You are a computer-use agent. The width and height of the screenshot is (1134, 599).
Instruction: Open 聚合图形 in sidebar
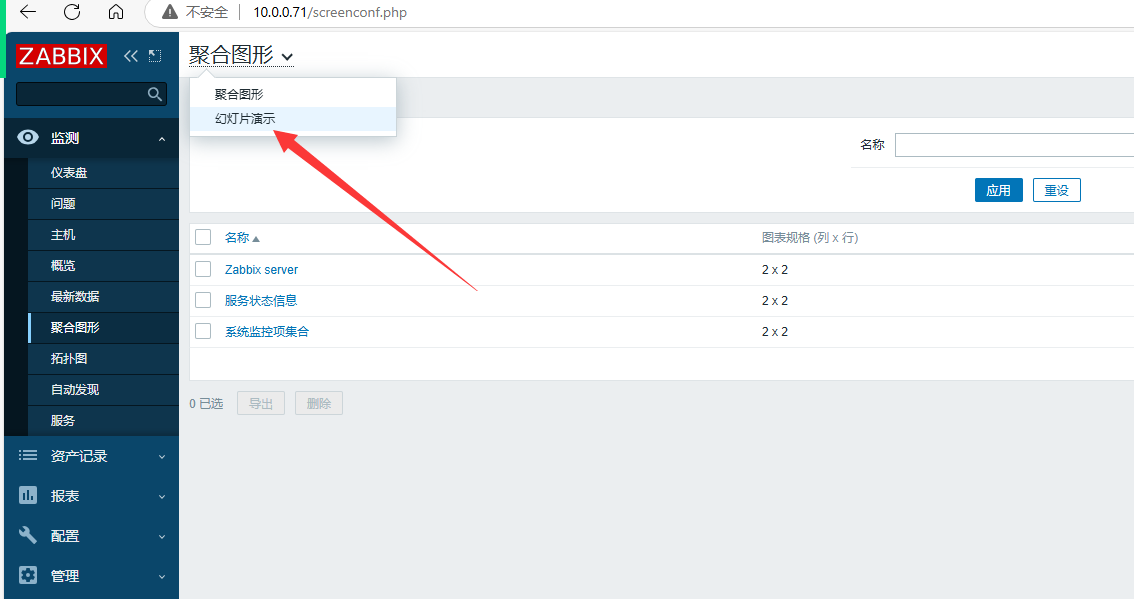(x=103, y=328)
